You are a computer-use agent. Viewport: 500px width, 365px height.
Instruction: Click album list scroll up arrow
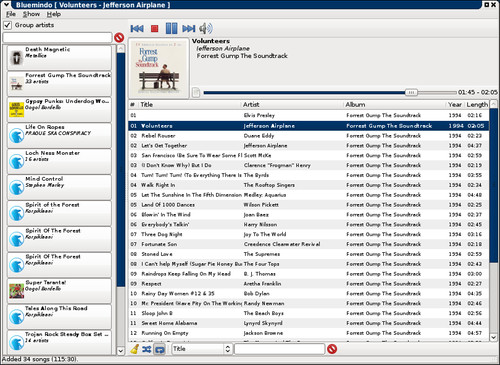[x=121, y=49]
